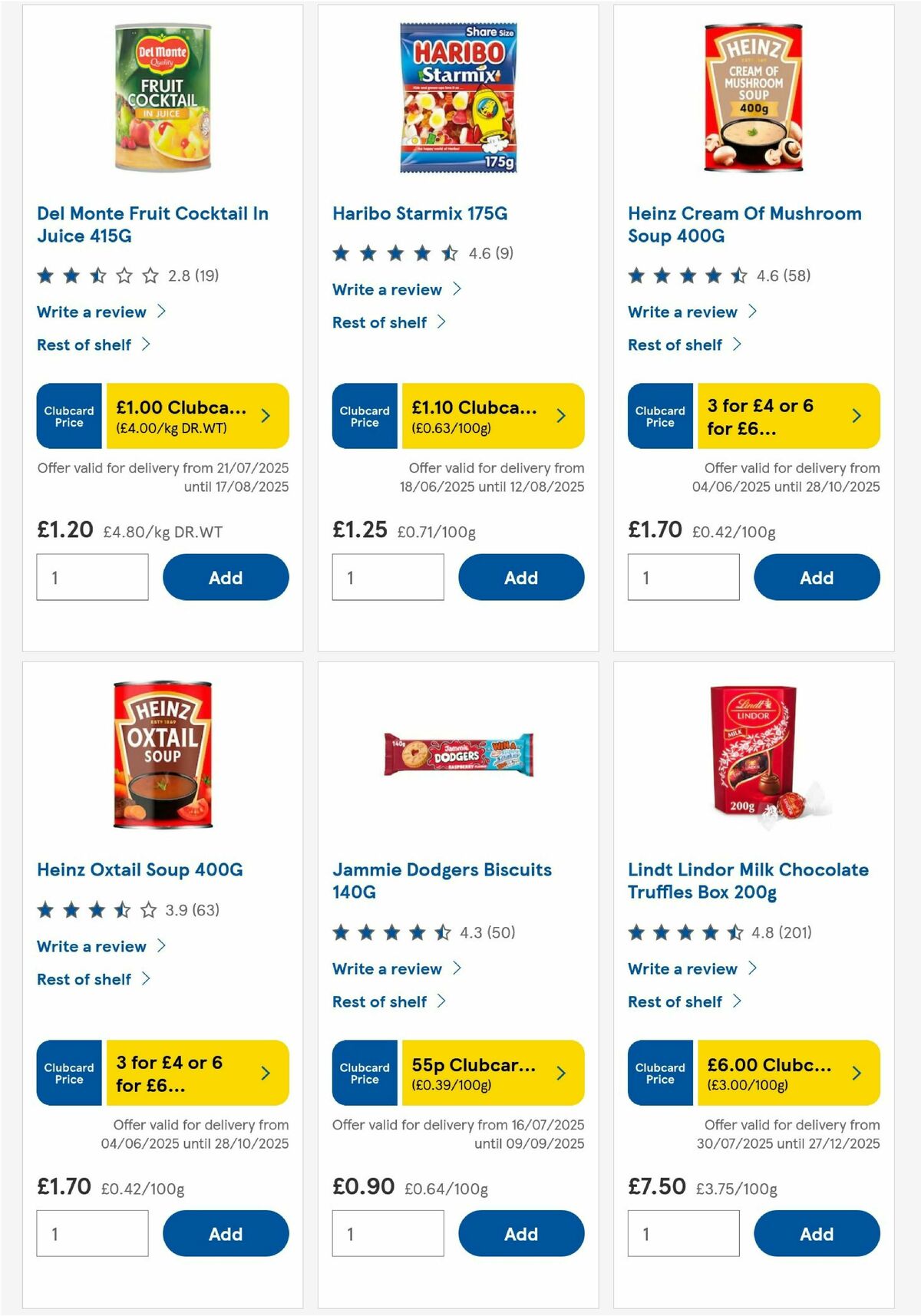The height and width of the screenshot is (1316, 921).
Task: Expand the £1.00 Clubcard offer details chevron
Action: coord(265,415)
